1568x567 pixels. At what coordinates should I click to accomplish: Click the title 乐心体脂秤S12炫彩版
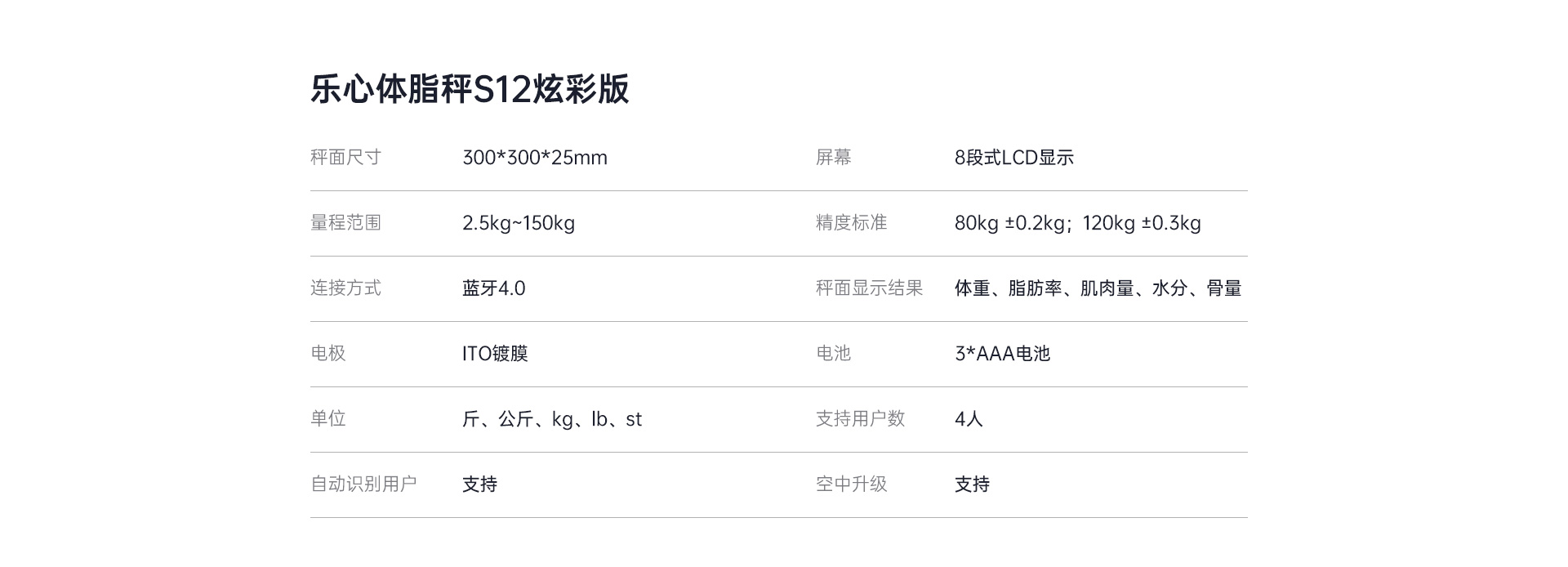coord(470,89)
